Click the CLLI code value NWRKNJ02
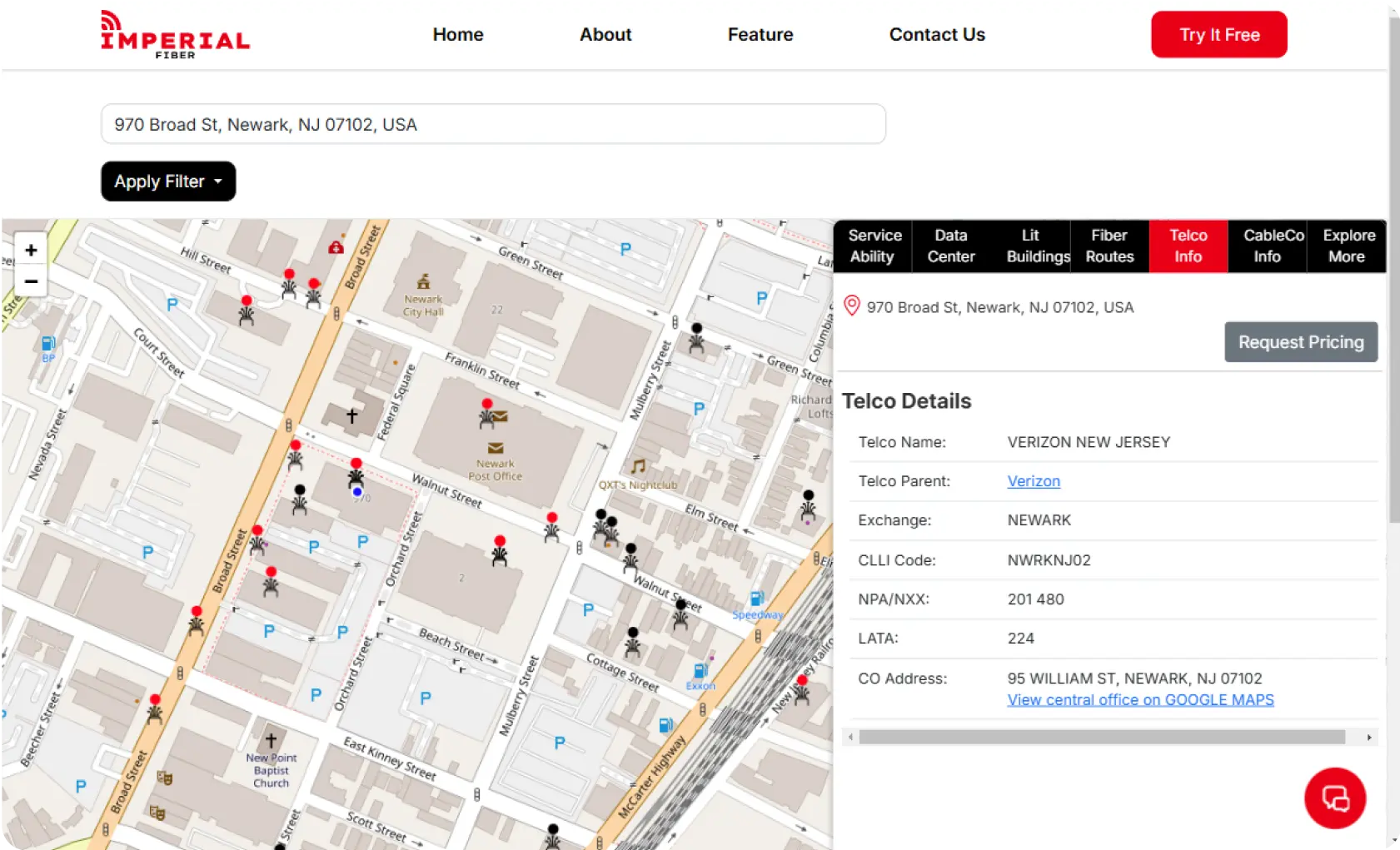1400x850 pixels. (x=1049, y=560)
